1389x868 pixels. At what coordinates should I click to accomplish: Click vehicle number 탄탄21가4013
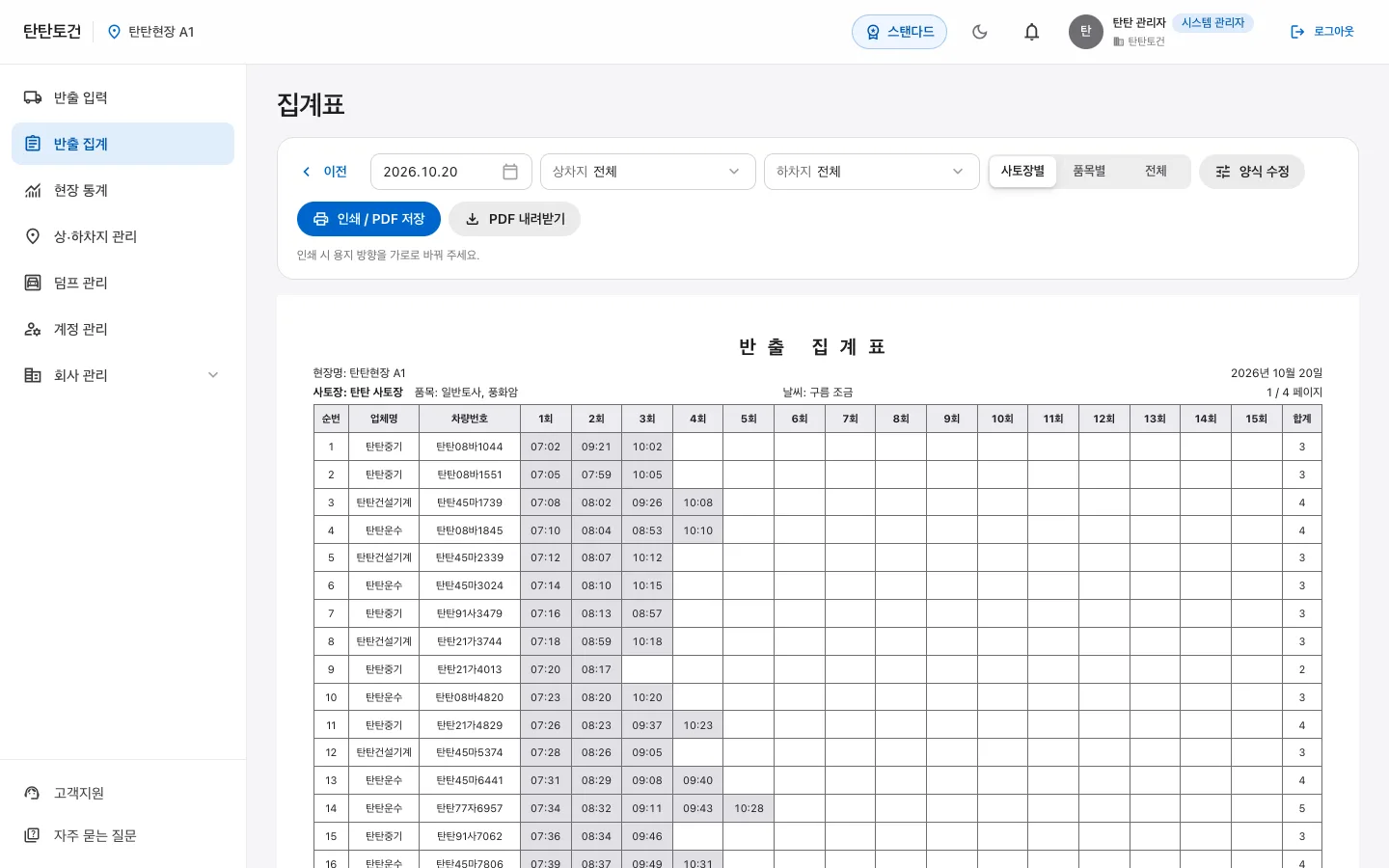pyautogui.click(x=470, y=669)
